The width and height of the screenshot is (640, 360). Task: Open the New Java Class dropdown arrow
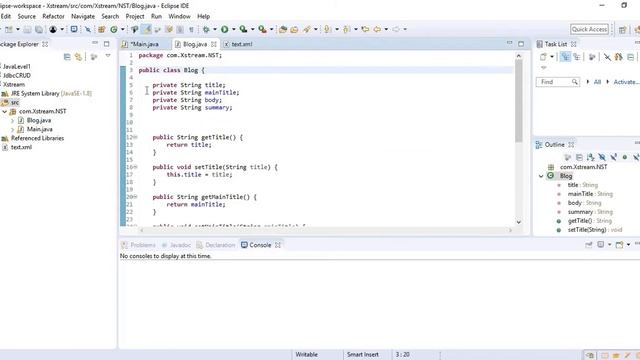122,29
